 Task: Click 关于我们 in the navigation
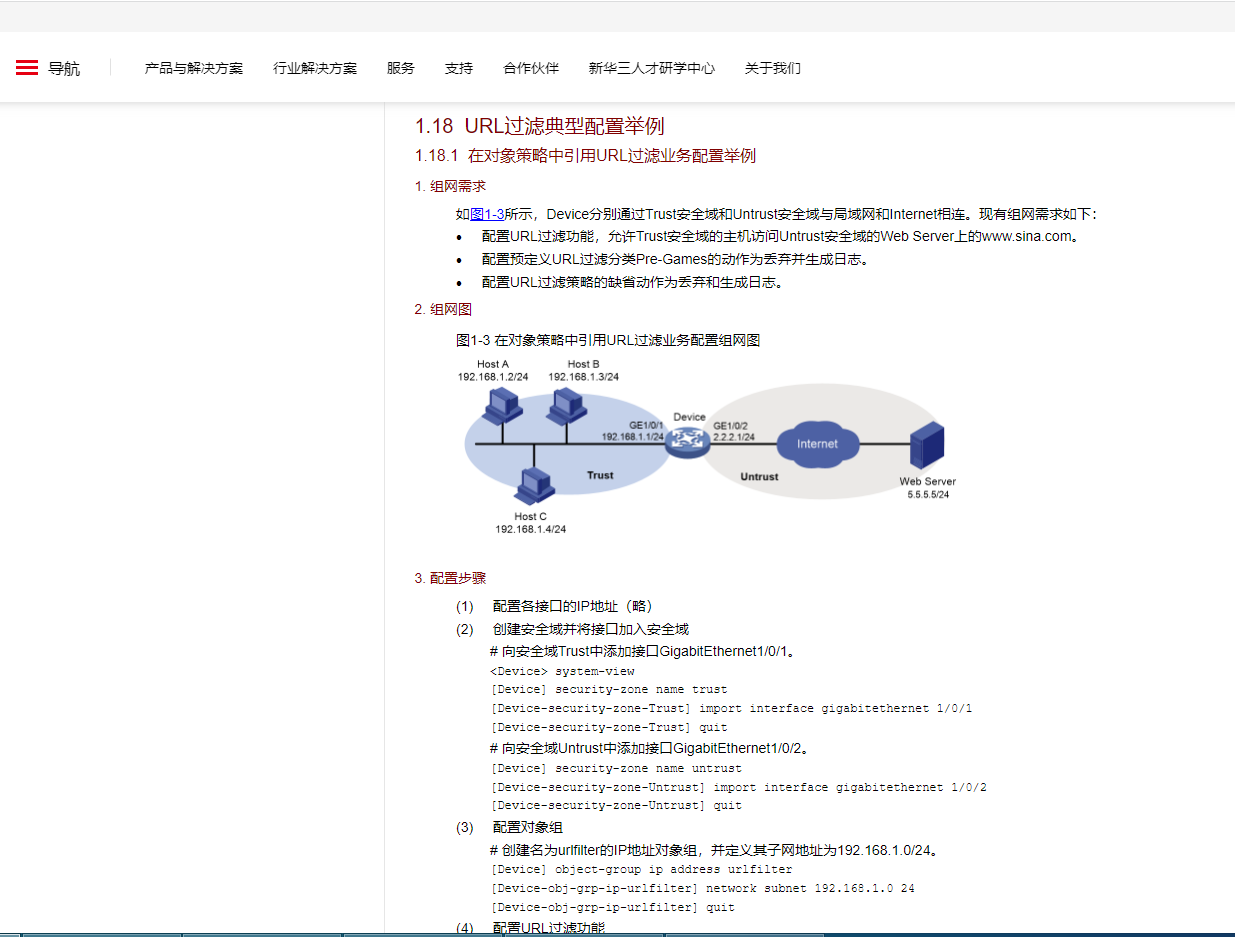(773, 69)
